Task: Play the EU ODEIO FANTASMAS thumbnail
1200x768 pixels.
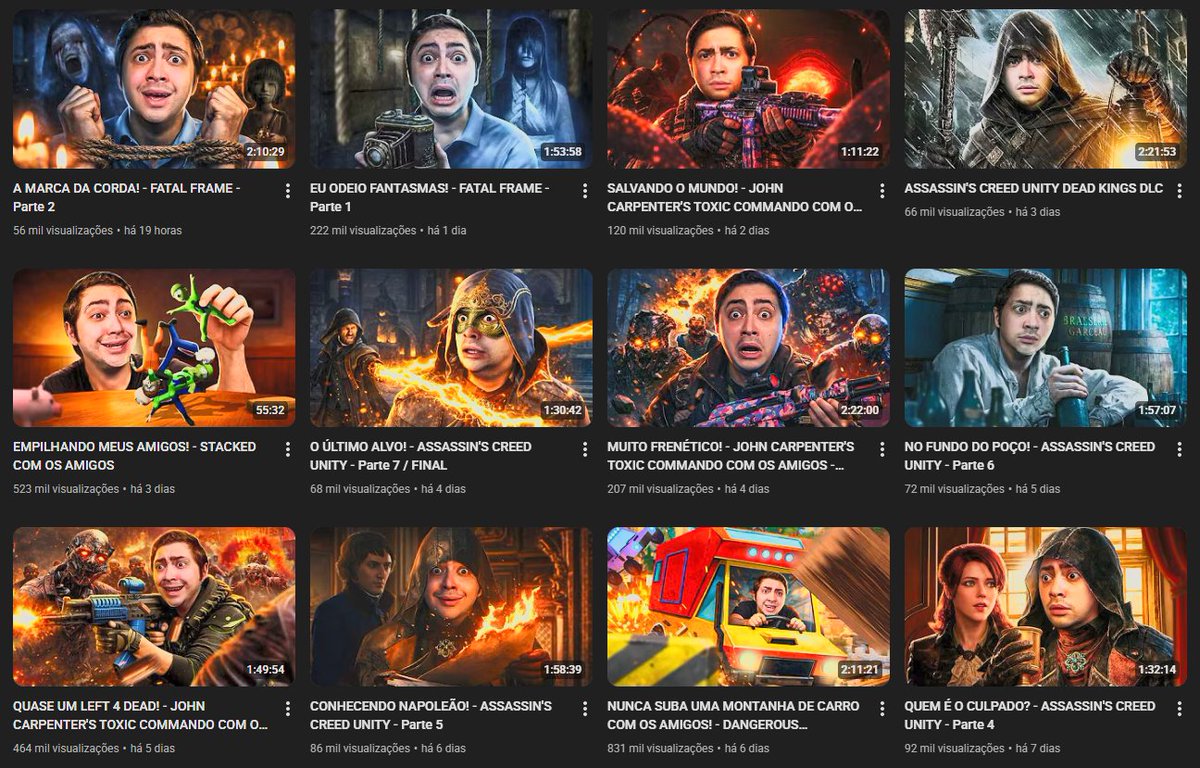Action: (x=451, y=89)
